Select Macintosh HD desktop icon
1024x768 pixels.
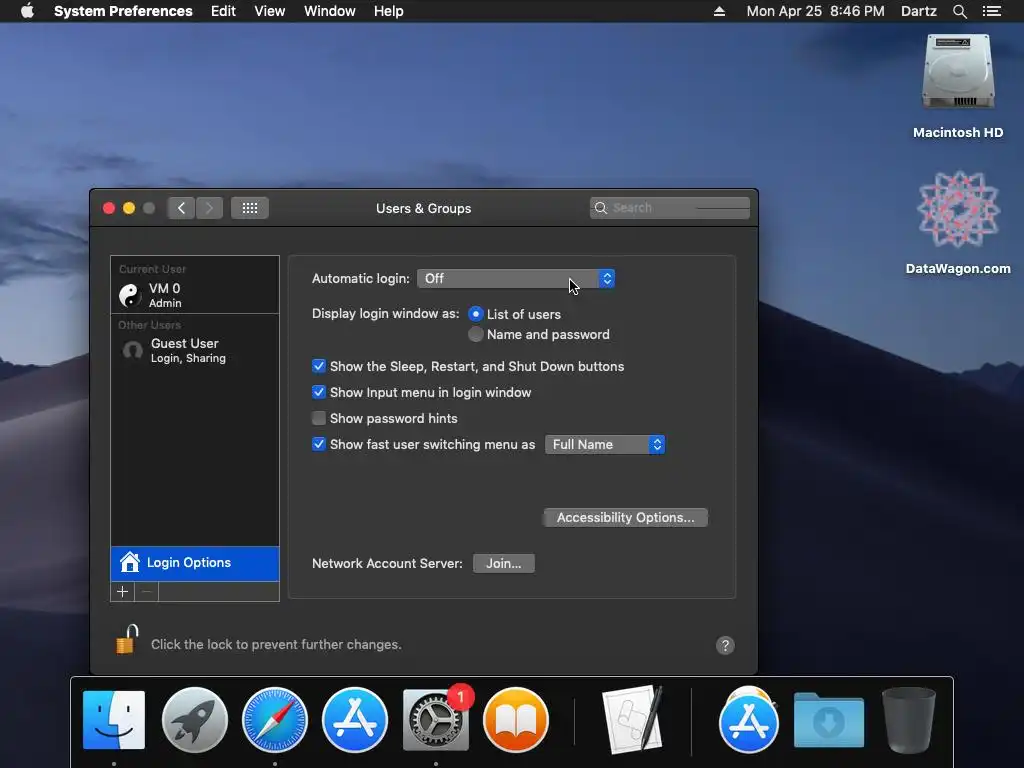958,88
